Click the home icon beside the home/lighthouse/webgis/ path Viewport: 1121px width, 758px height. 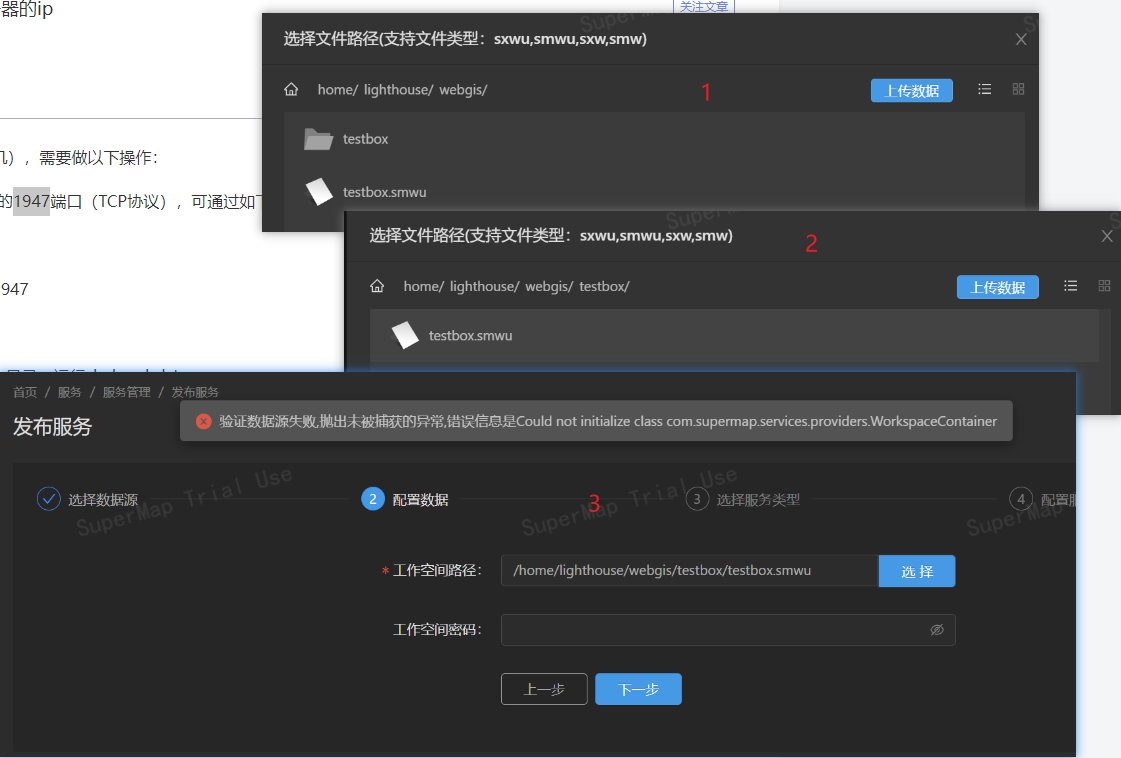(291, 89)
